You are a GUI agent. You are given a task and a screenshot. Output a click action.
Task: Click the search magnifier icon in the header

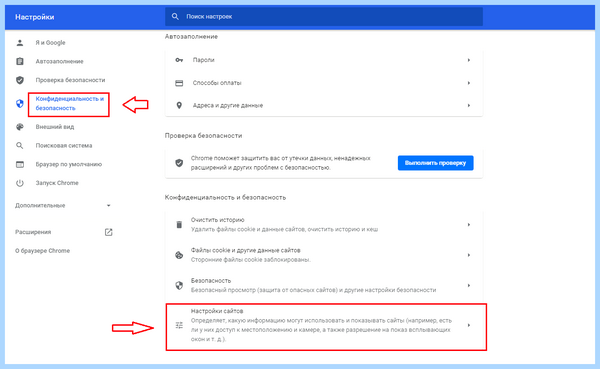(175, 16)
